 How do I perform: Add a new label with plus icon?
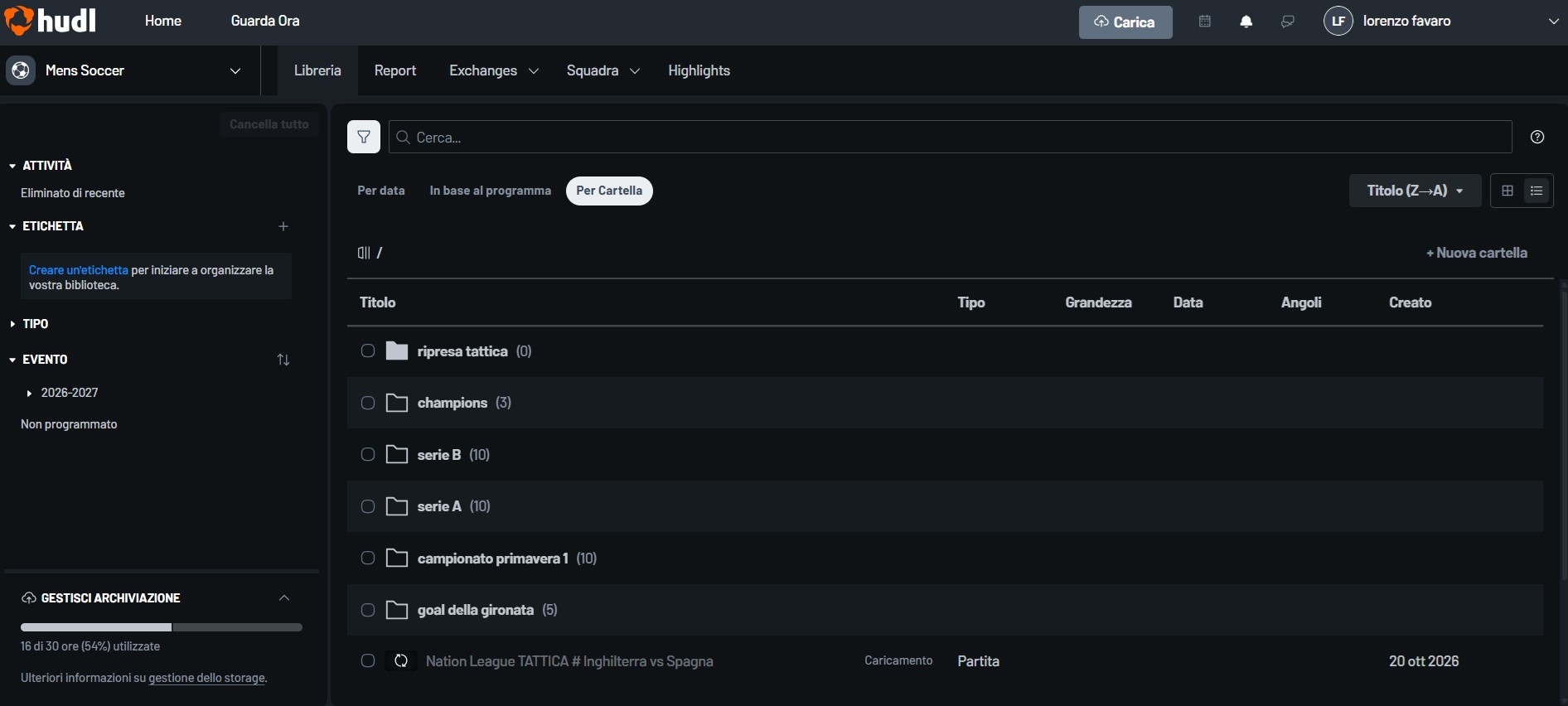tap(283, 226)
